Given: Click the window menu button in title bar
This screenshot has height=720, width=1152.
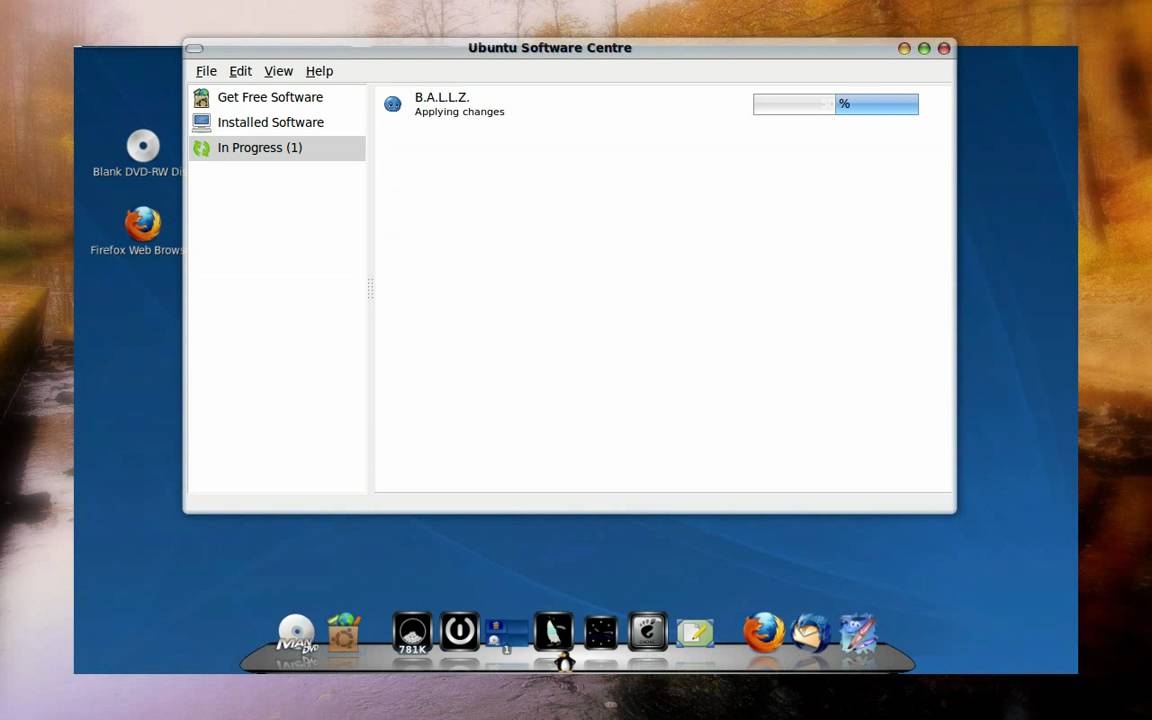Looking at the screenshot, I should click(194, 48).
